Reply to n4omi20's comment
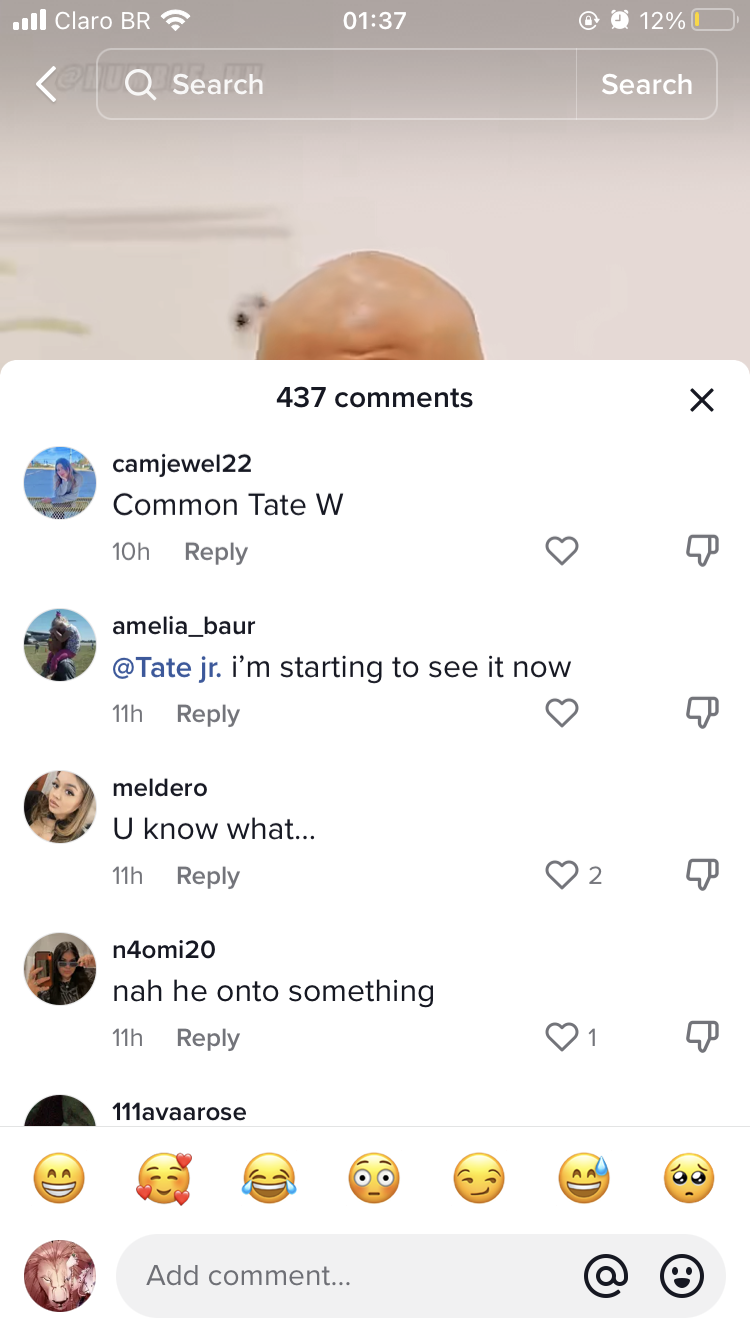Screen dimensions: 750x1334 click(x=208, y=1038)
